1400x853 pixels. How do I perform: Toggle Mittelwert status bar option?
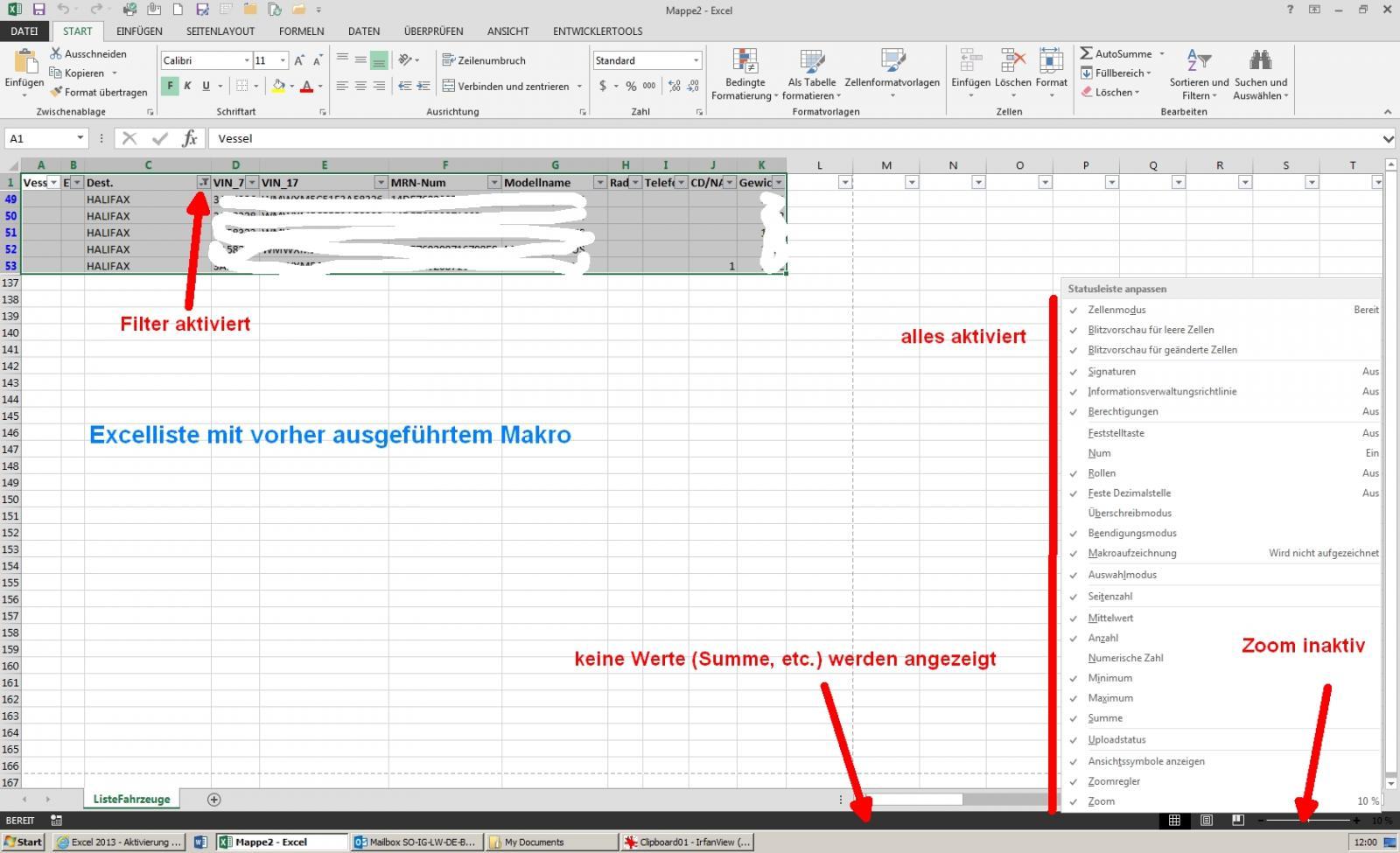(x=1221, y=618)
